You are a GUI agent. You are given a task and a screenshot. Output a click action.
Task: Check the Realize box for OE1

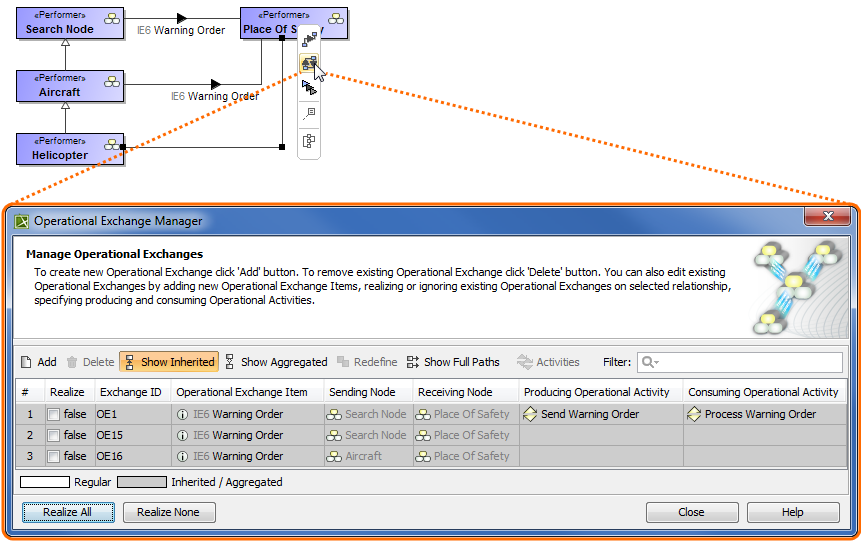[x=53, y=415]
